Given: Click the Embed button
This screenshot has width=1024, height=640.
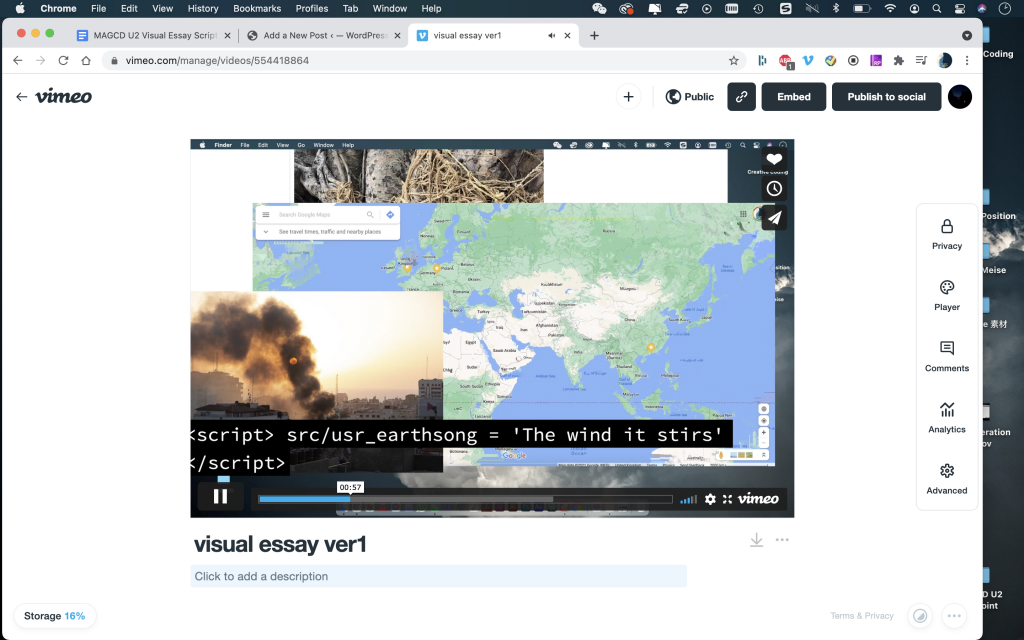Looking at the screenshot, I should (793, 97).
